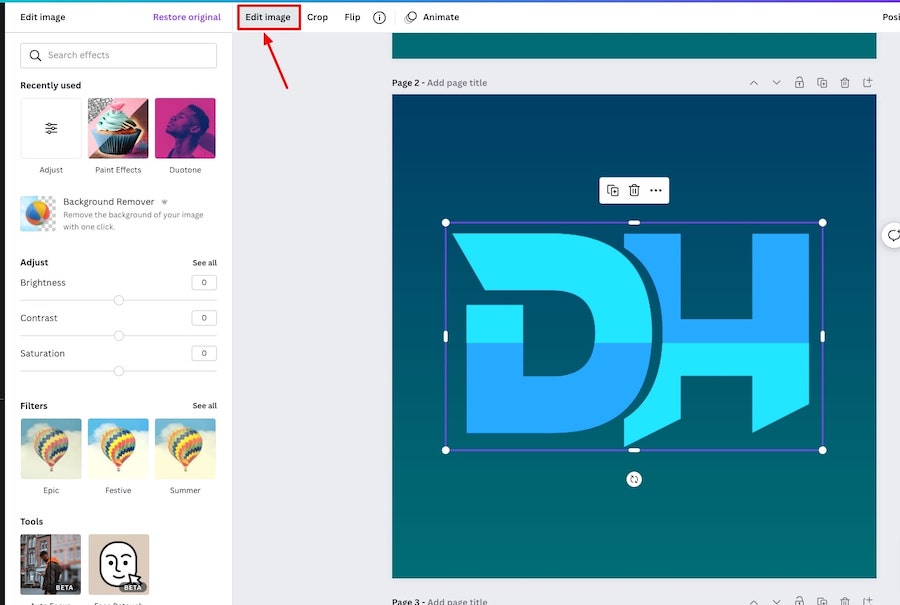
Task: Click the rotate handle below the logo
Action: [x=634, y=480]
